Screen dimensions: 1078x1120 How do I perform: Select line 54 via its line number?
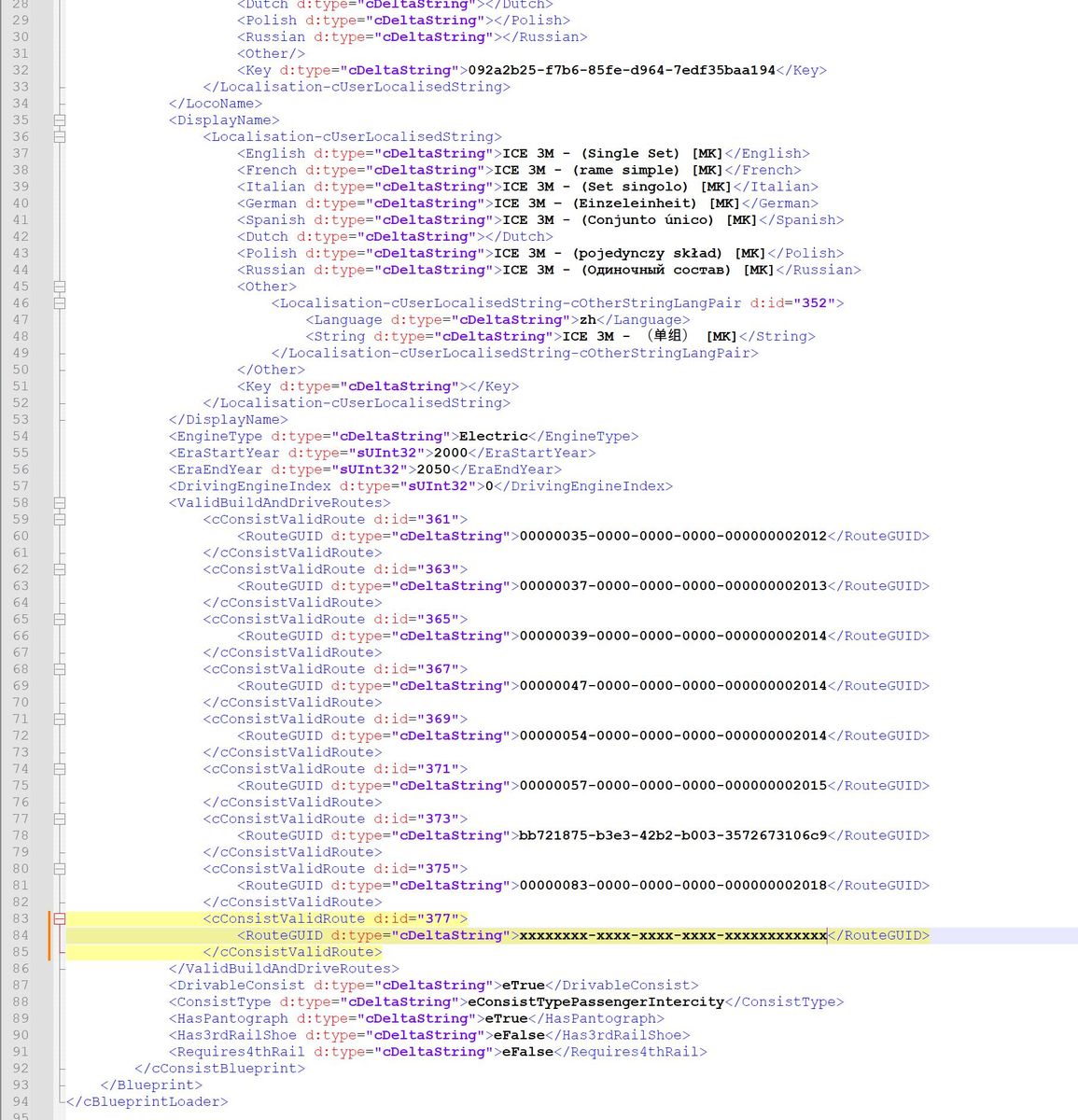(21, 436)
